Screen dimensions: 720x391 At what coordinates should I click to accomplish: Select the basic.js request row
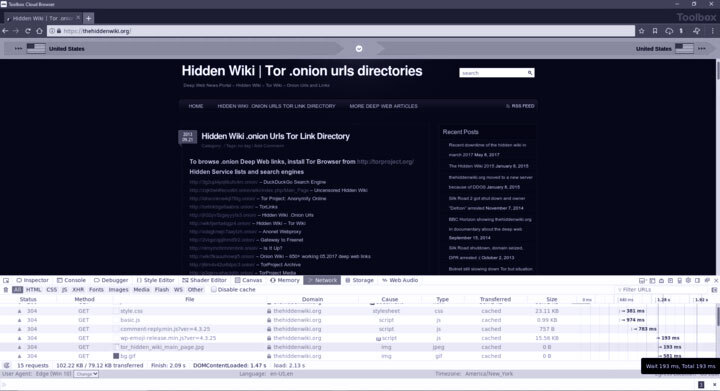[x=357, y=320]
